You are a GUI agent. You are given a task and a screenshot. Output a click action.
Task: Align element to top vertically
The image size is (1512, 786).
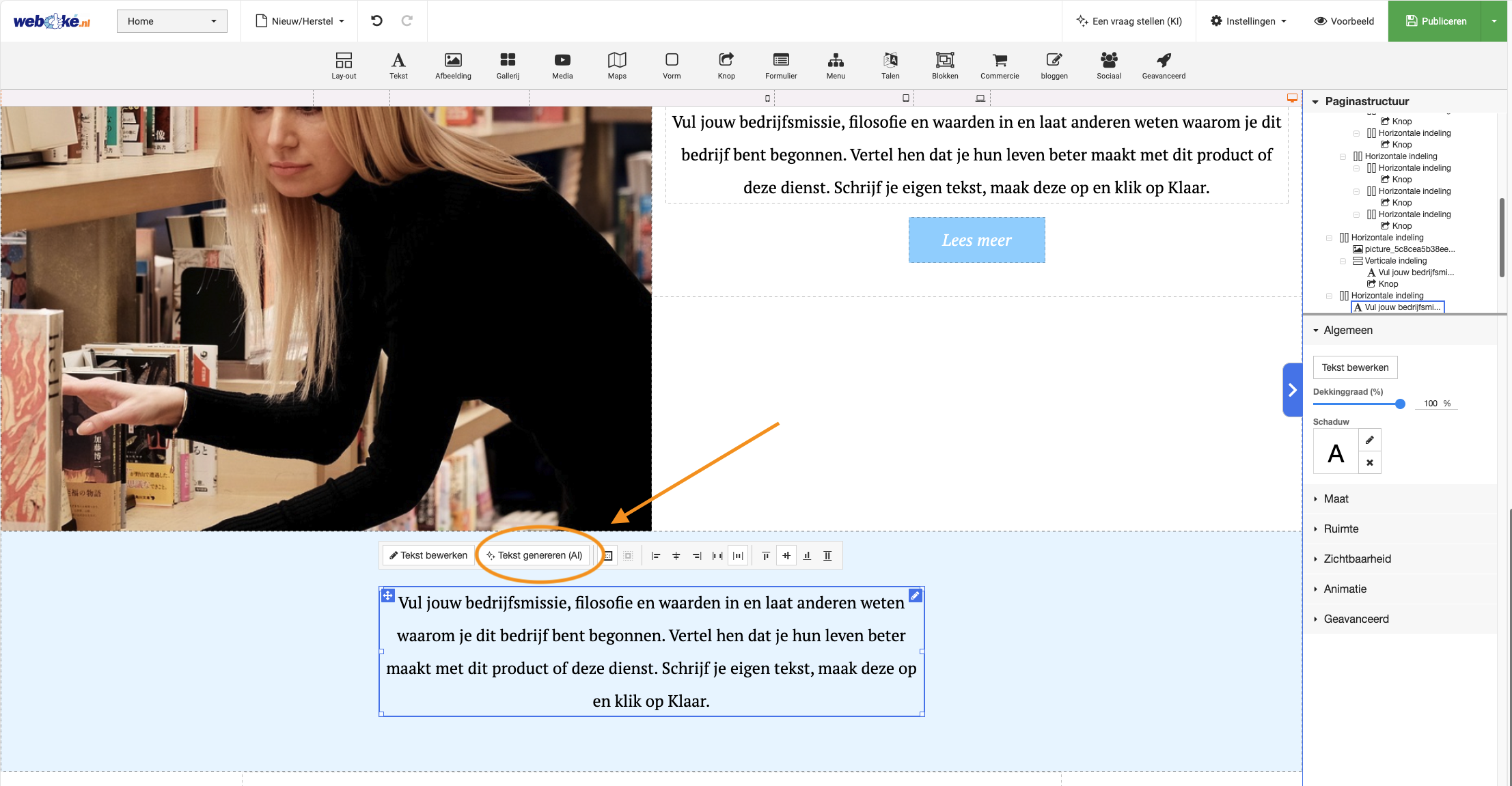766,556
